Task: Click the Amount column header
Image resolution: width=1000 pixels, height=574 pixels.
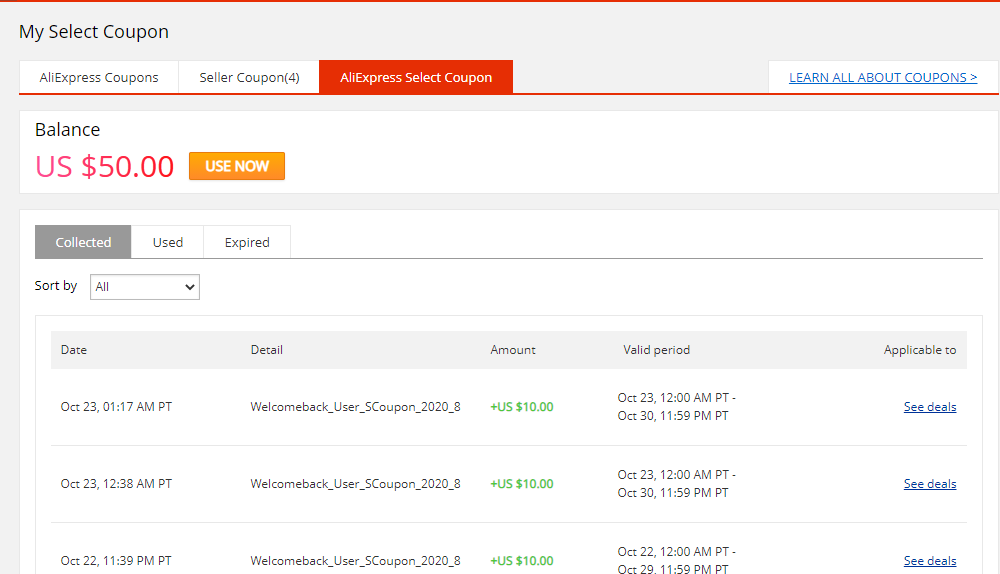Action: tap(513, 350)
